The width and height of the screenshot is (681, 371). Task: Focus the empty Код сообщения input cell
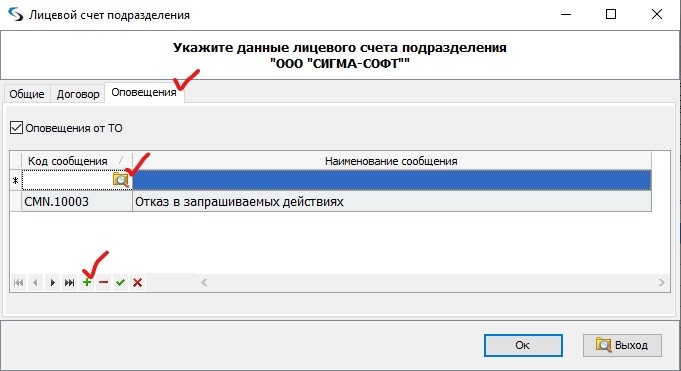pyautogui.click(x=67, y=180)
